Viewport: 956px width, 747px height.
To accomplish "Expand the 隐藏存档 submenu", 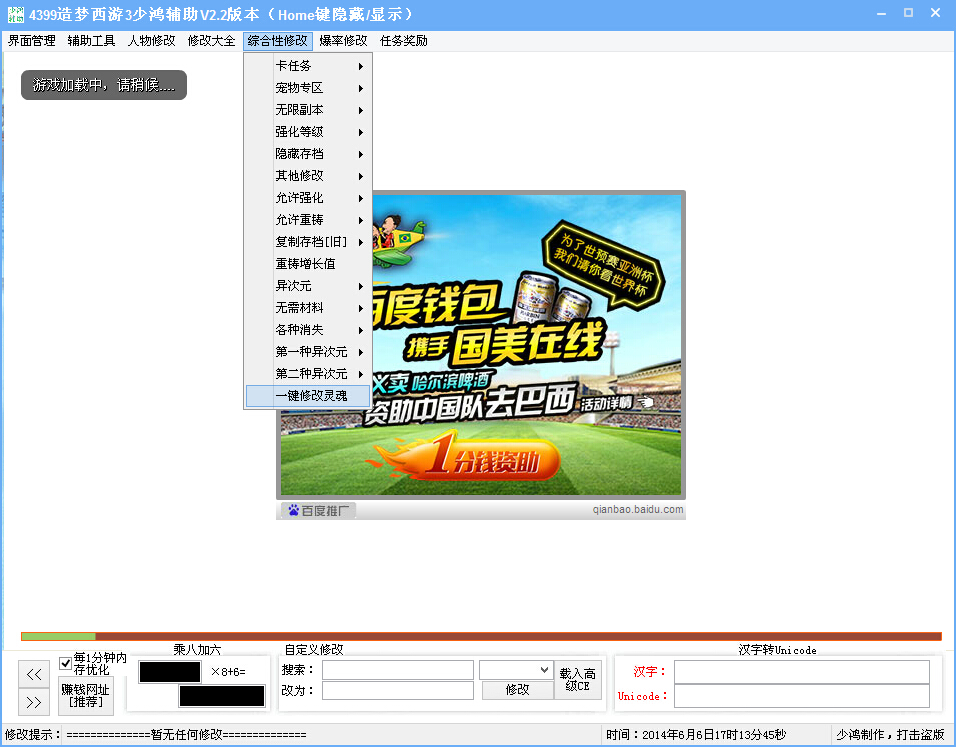I will [x=308, y=154].
